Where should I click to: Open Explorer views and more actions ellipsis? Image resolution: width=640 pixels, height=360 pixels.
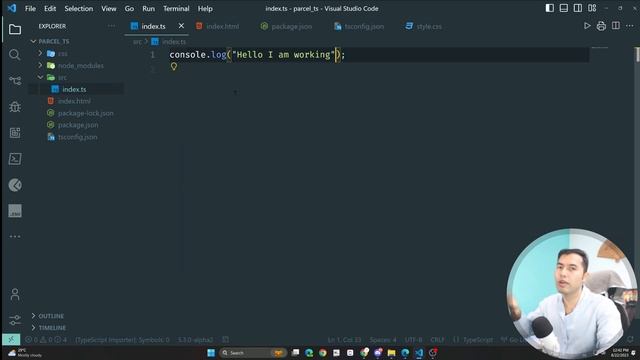pos(111,26)
